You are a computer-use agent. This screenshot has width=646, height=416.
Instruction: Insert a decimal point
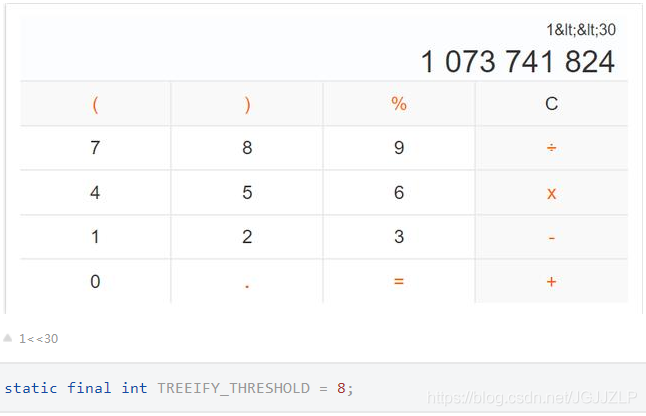[x=247, y=282]
